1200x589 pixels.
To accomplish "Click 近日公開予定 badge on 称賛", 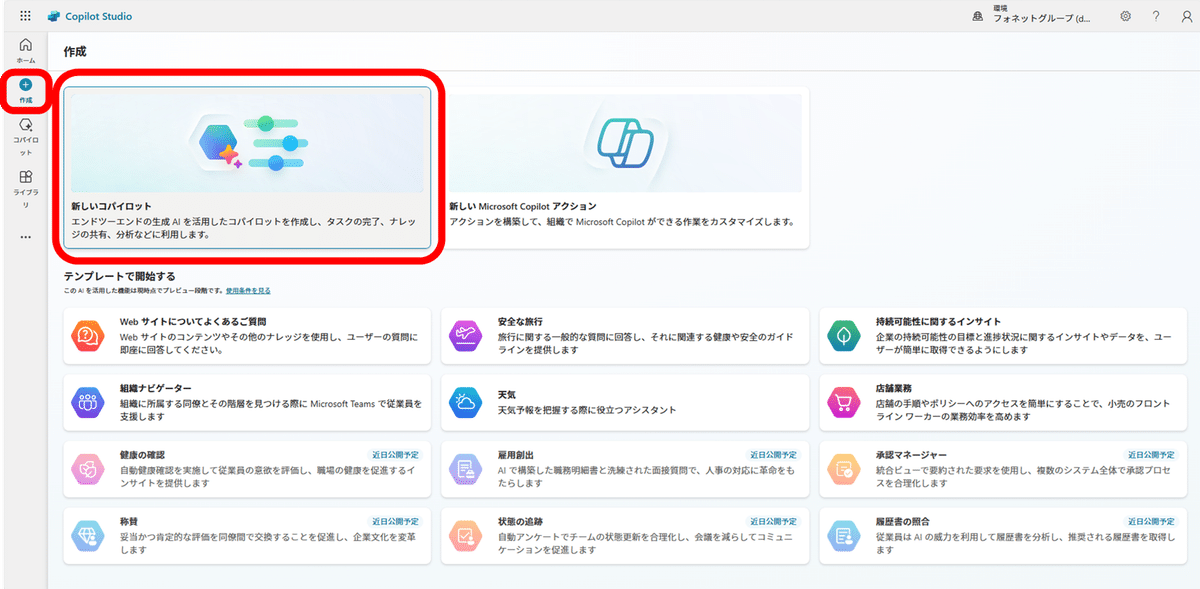I will pos(398,522).
